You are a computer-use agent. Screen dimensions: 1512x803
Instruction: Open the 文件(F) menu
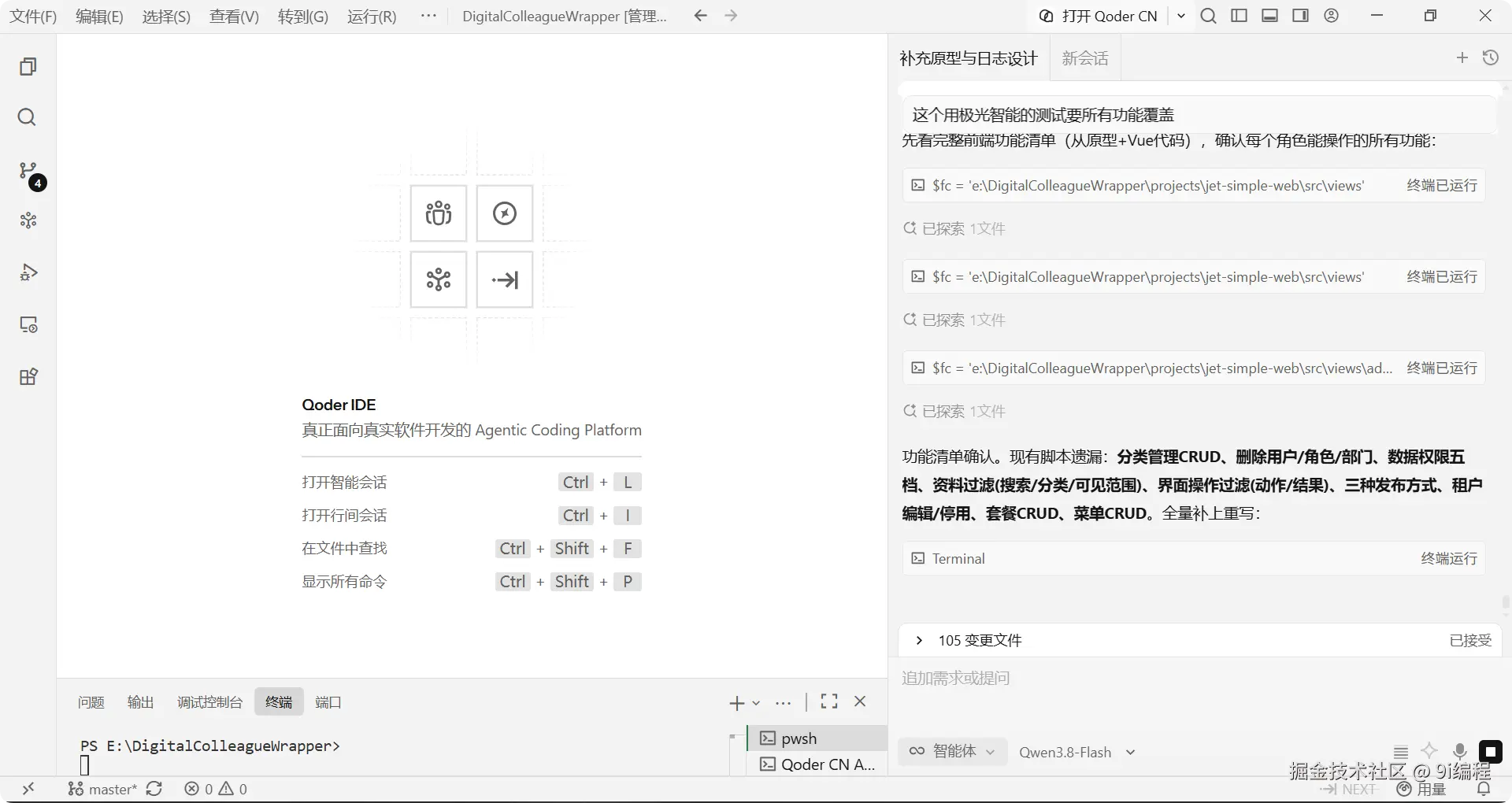pos(33,17)
